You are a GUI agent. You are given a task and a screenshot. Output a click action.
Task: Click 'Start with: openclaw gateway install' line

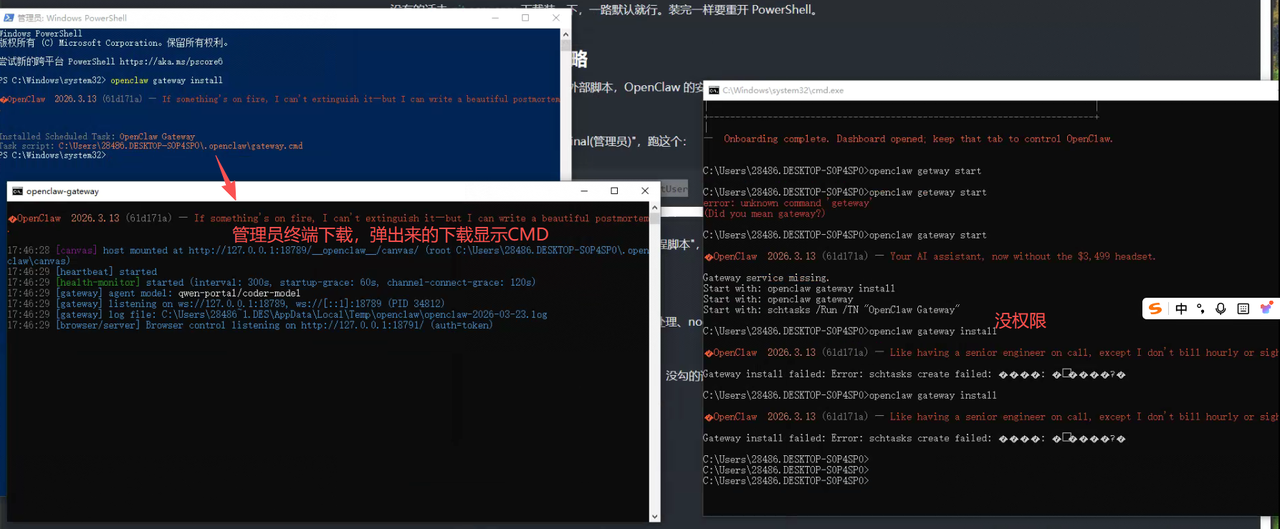[x=799, y=288]
